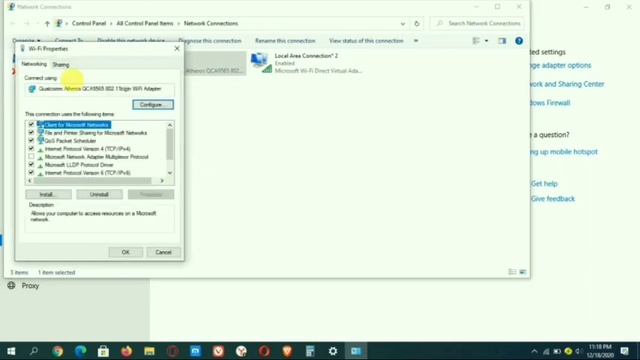Expand the address bar history dropdown

click(403, 24)
